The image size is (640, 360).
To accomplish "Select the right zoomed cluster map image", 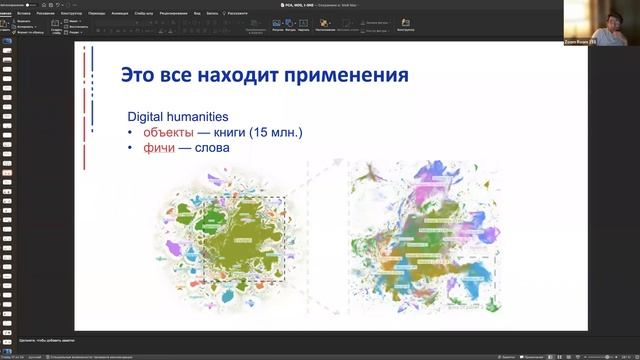I will pyautogui.click(x=425, y=237).
